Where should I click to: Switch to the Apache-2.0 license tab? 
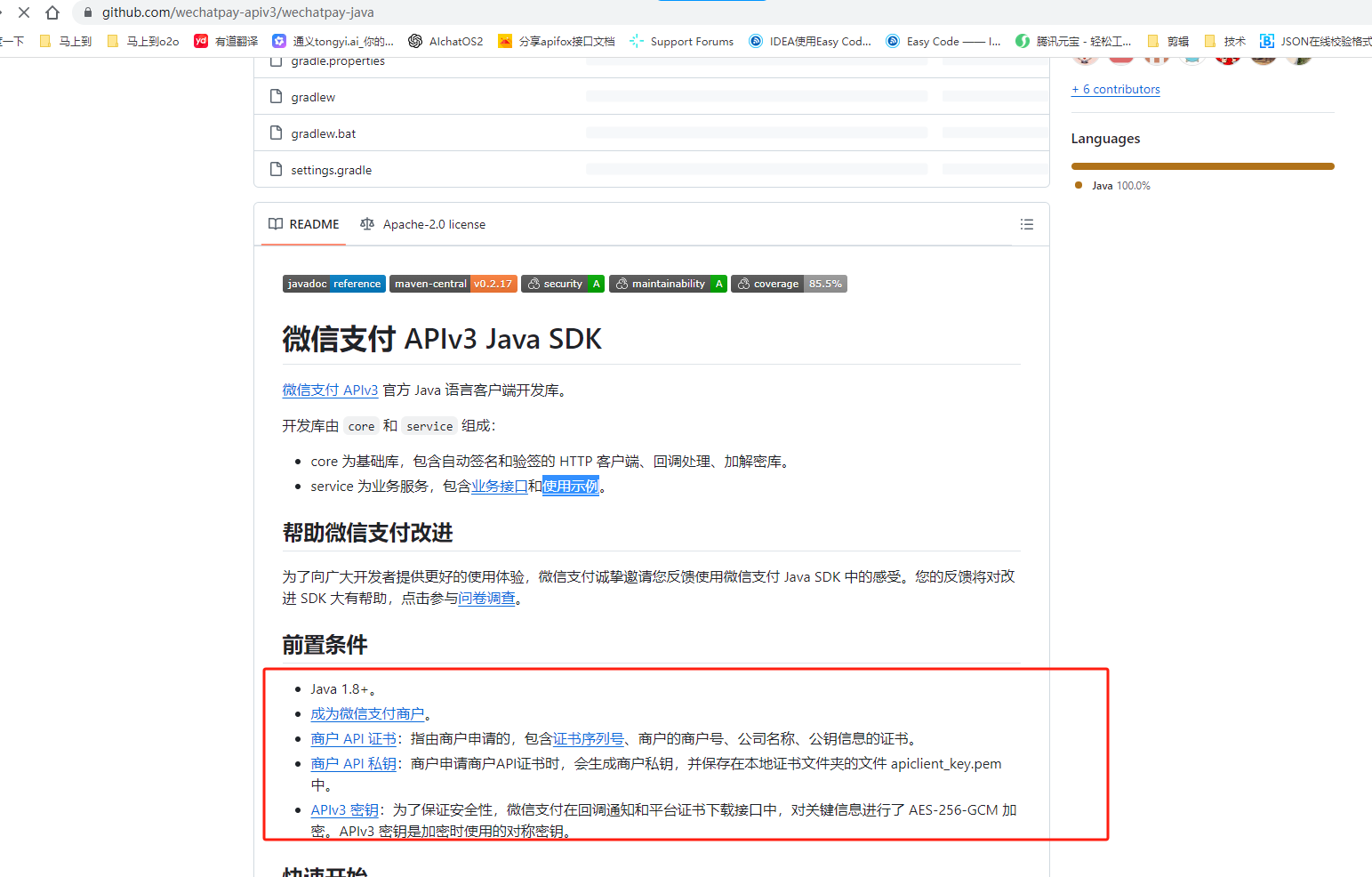(x=423, y=224)
